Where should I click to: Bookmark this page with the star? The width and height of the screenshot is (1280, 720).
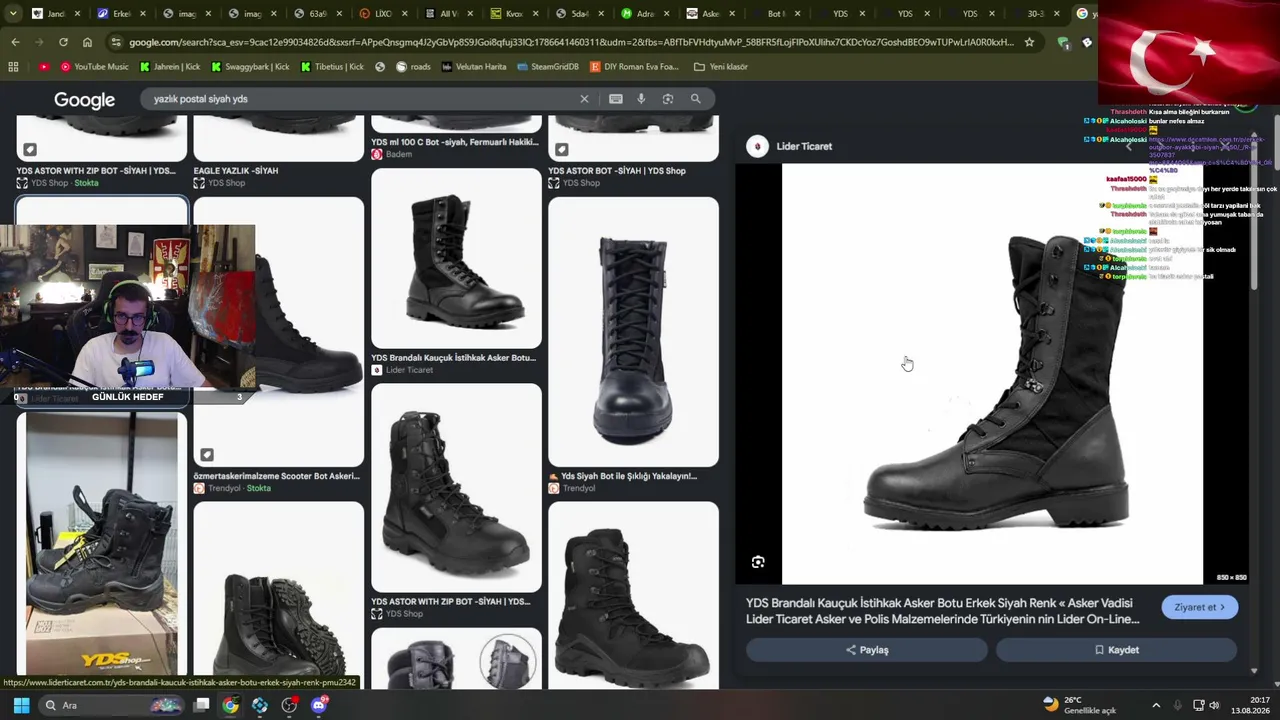click(x=1029, y=42)
